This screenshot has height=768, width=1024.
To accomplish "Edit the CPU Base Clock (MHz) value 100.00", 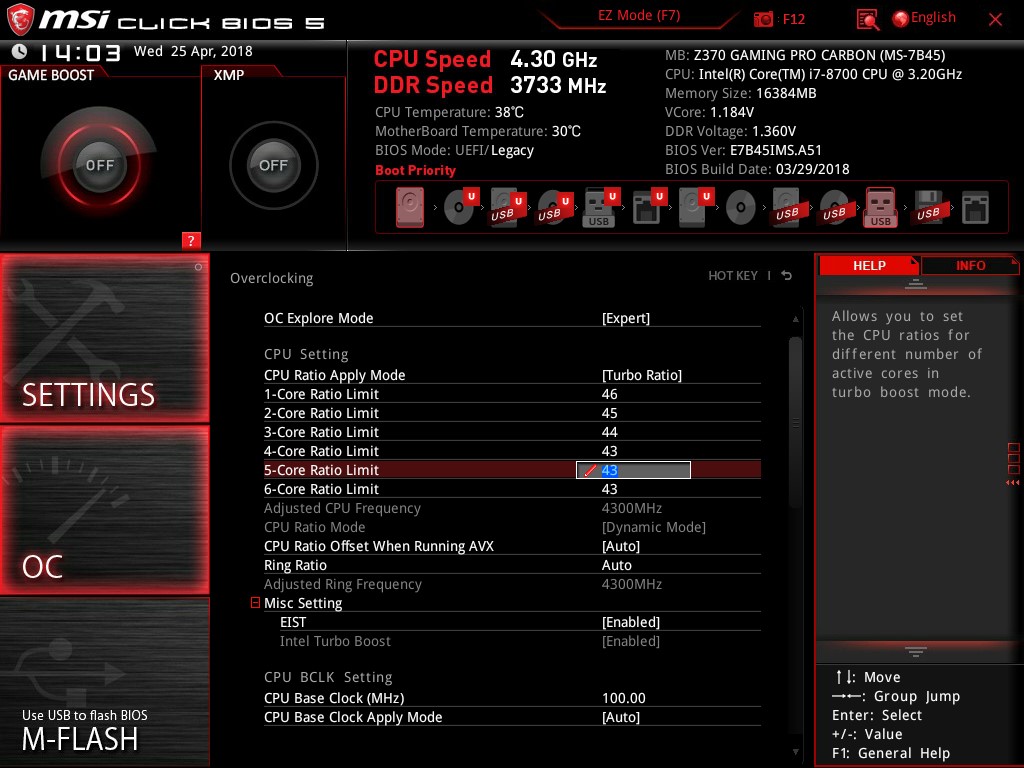I will [x=624, y=698].
